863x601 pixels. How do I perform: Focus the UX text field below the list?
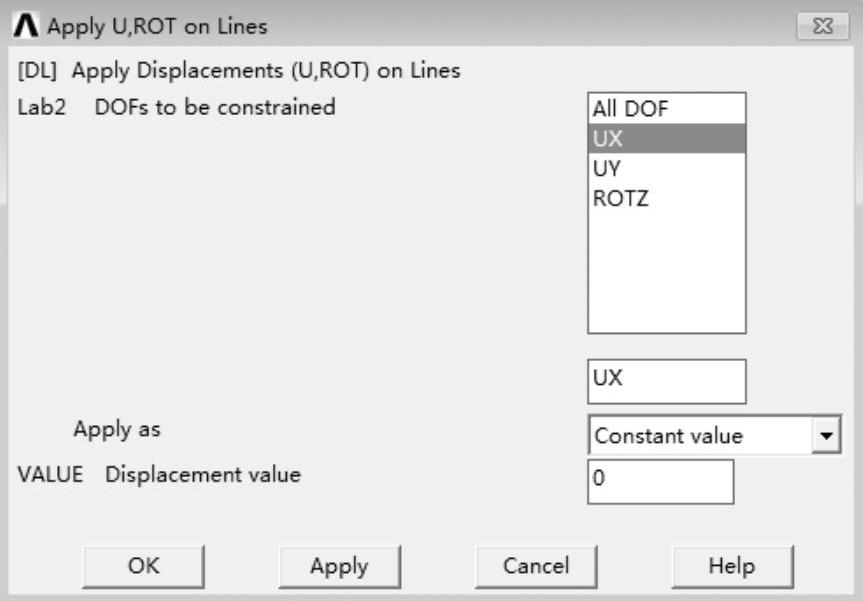tap(666, 381)
